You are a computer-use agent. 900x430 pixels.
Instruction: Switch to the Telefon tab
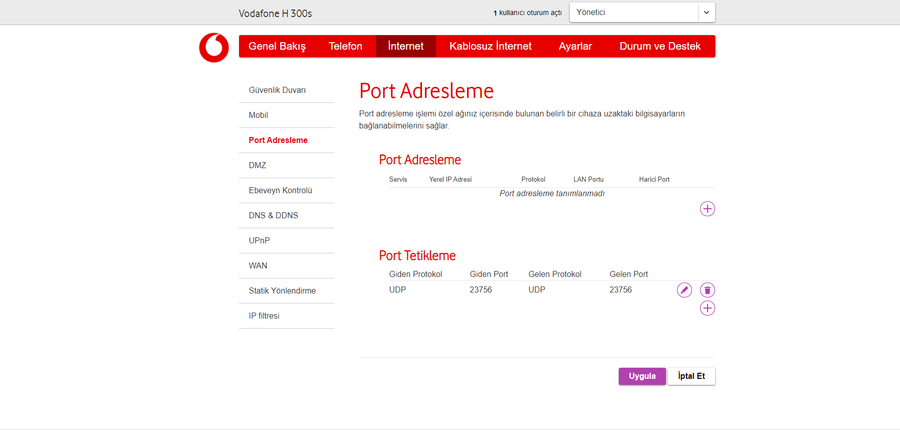click(345, 46)
